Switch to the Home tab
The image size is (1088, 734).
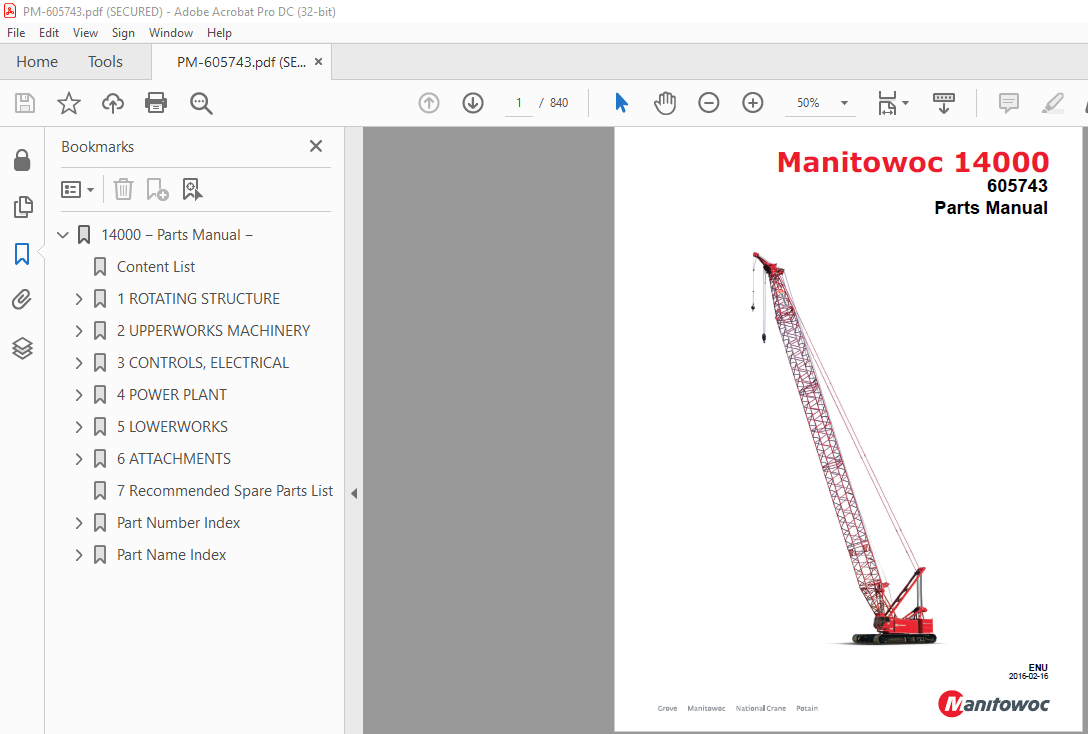[x=37, y=62]
